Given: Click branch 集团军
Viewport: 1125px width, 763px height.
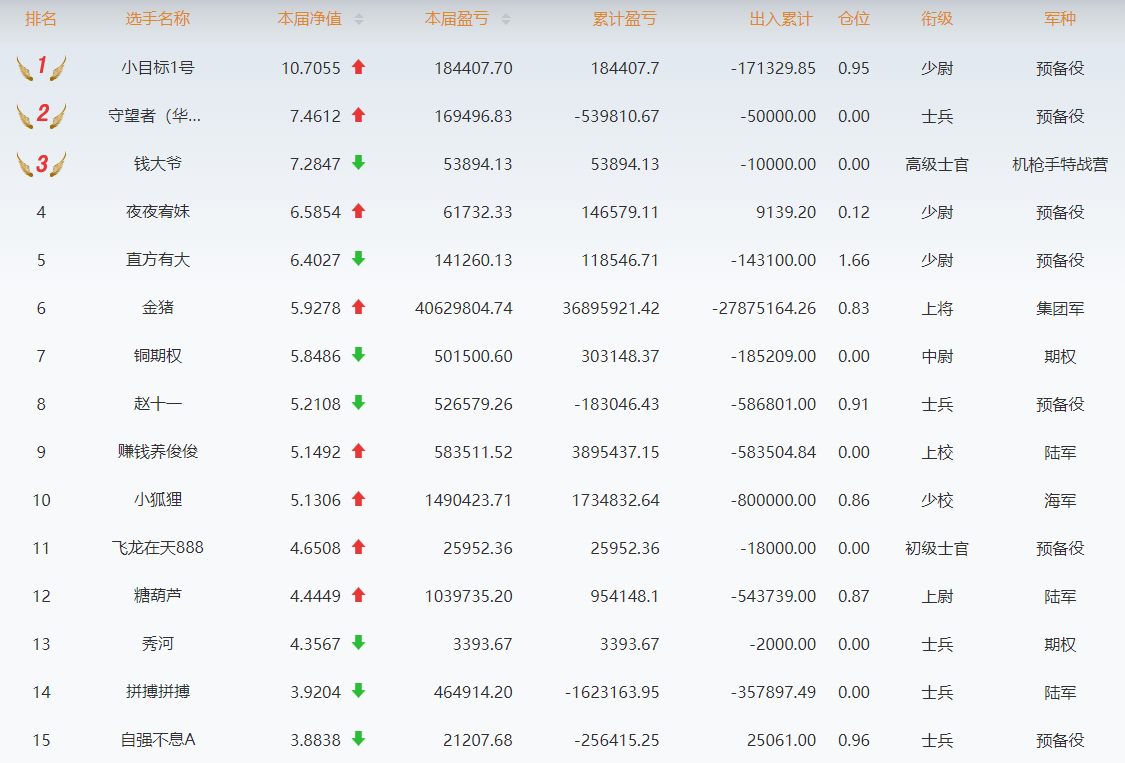Looking at the screenshot, I should pyautogui.click(x=1060, y=309).
